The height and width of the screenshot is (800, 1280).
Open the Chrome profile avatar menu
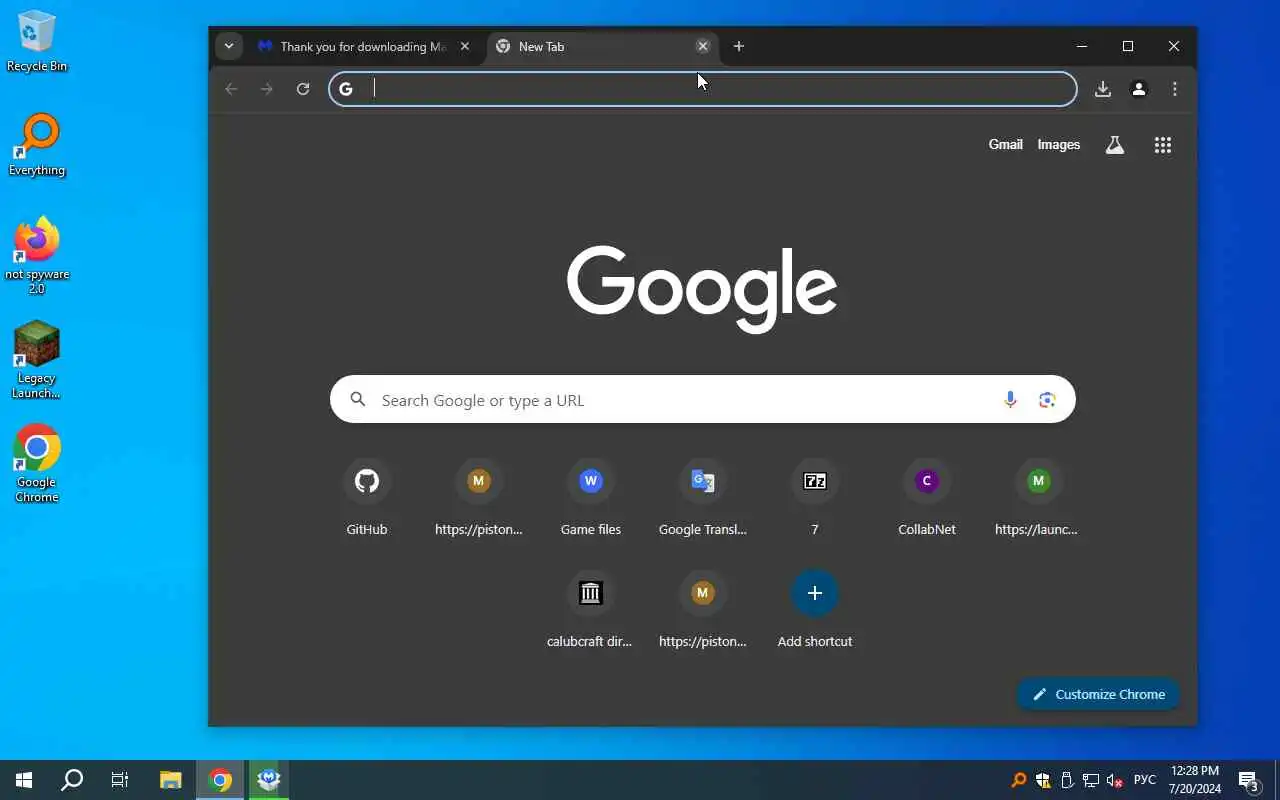[x=1139, y=89]
